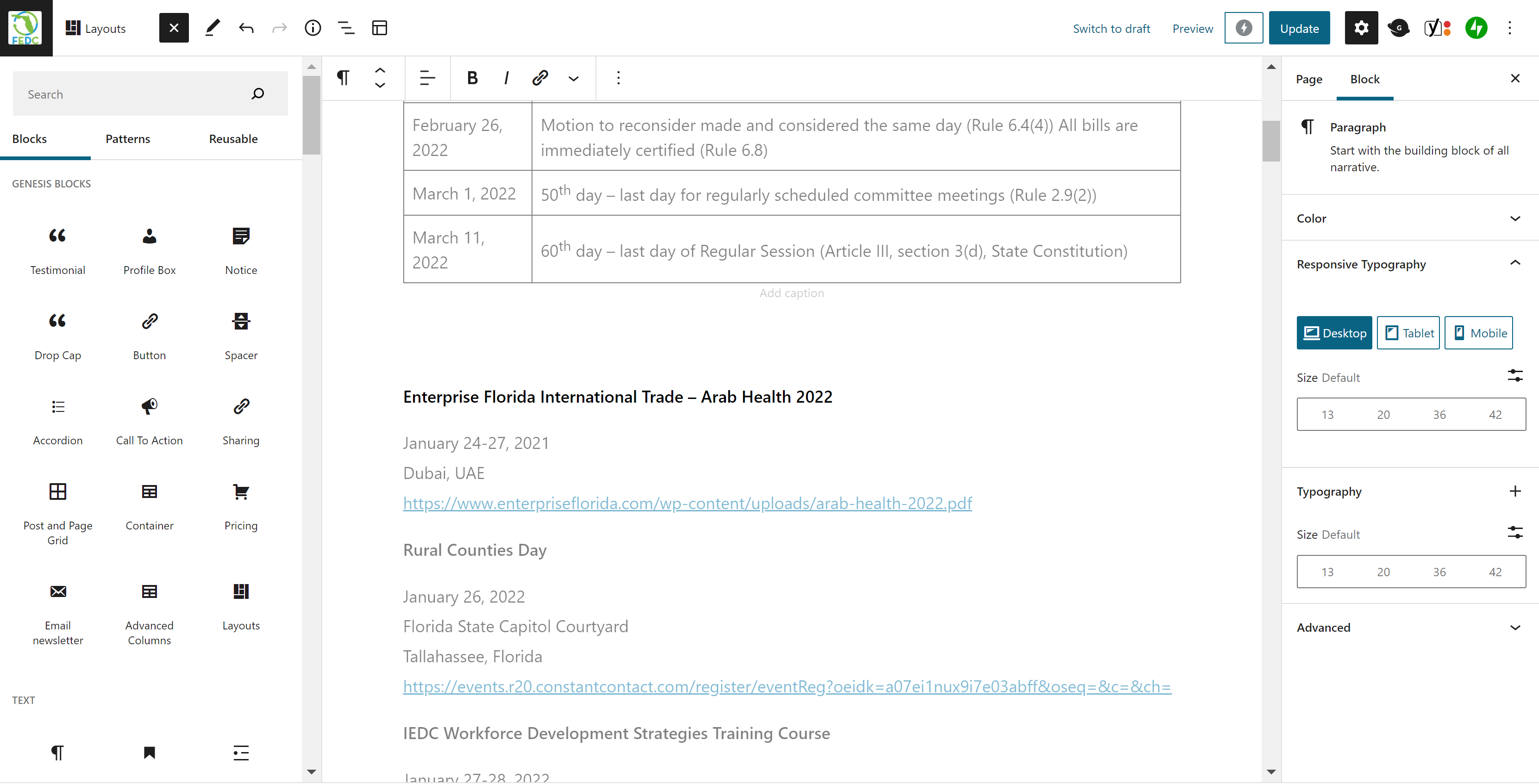Image resolution: width=1539 pixels, height=784 pixels.
Task: Switch to the Blocks tab
Action: coord(29,138)
